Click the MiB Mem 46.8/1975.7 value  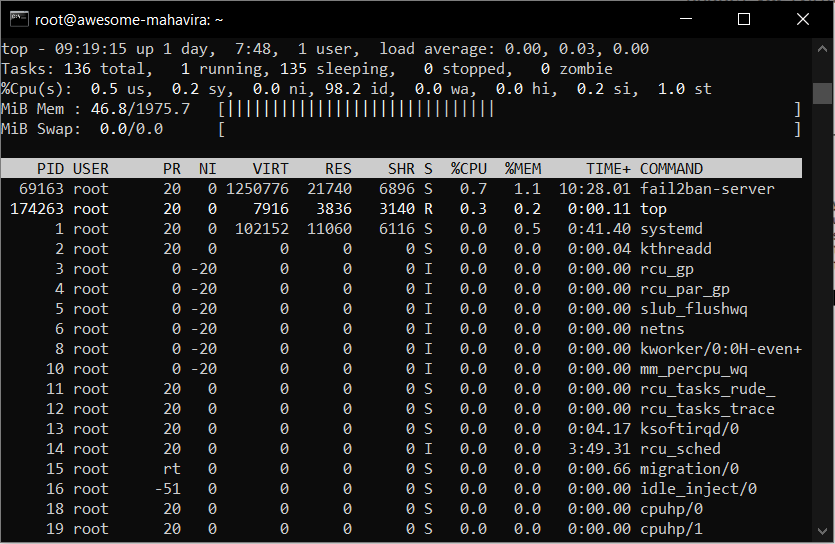(140, 109)
